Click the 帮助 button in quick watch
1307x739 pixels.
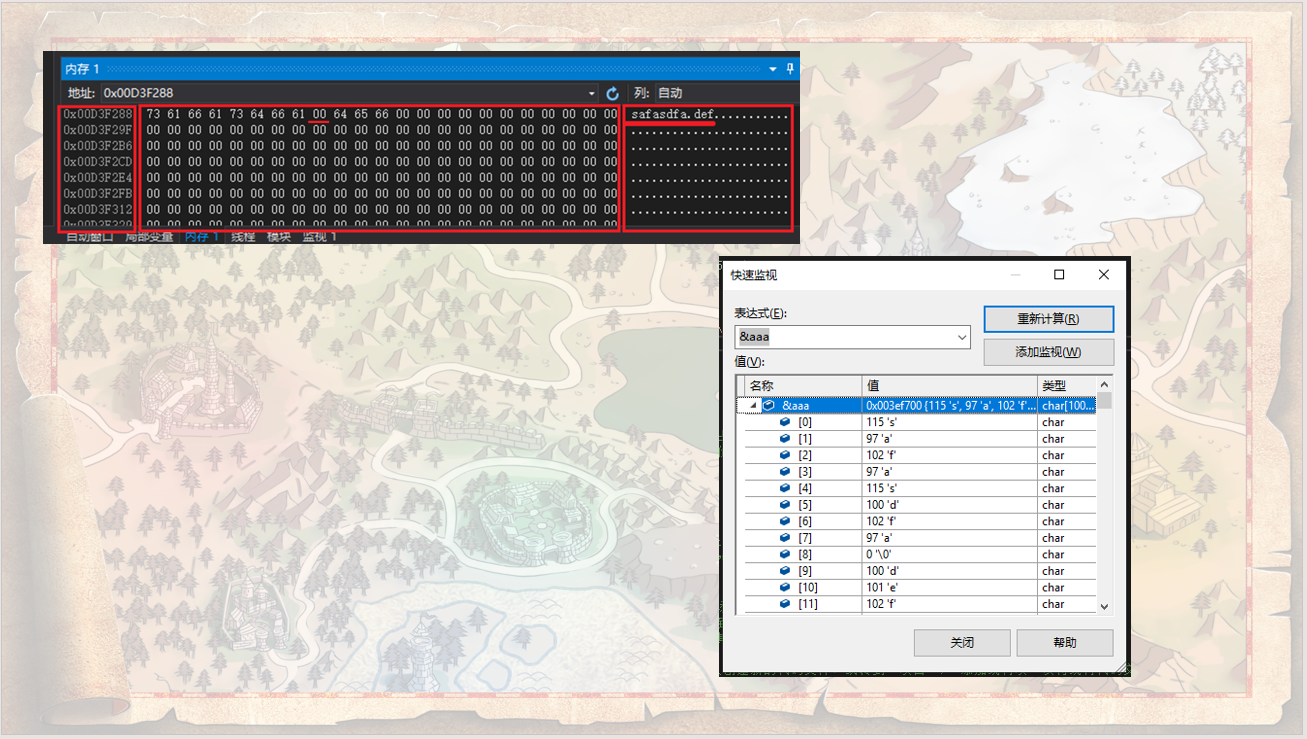[1065, 643]
